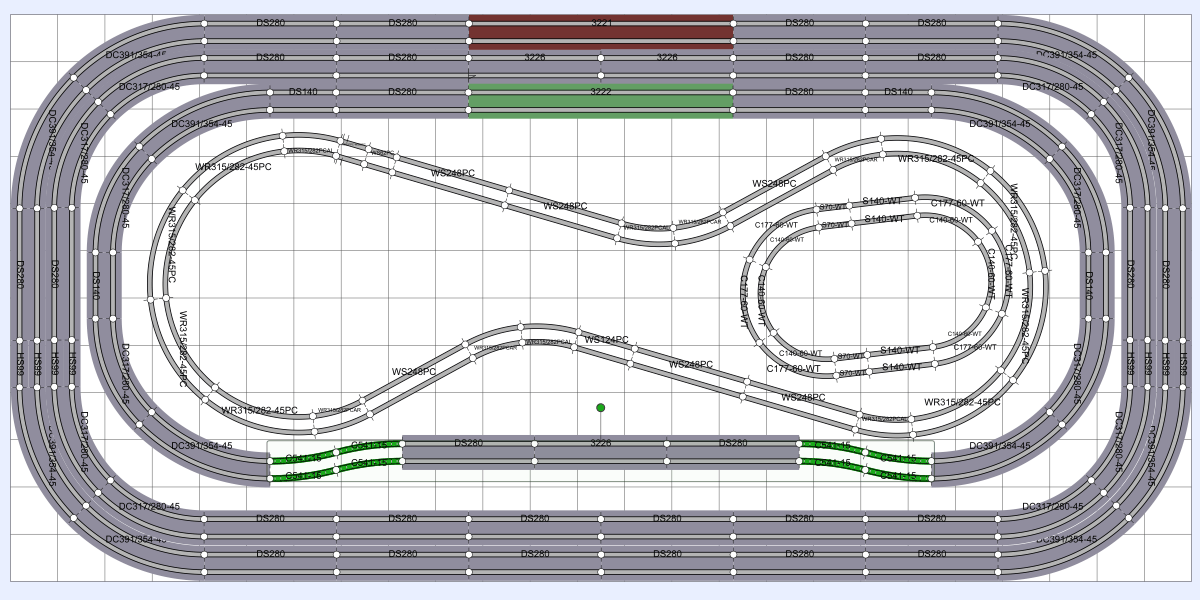Screen dimensions: 1200x600
Task: Click the DC391/354-45 label at the inner ring's bottom-left
Action: pos(202,446)
